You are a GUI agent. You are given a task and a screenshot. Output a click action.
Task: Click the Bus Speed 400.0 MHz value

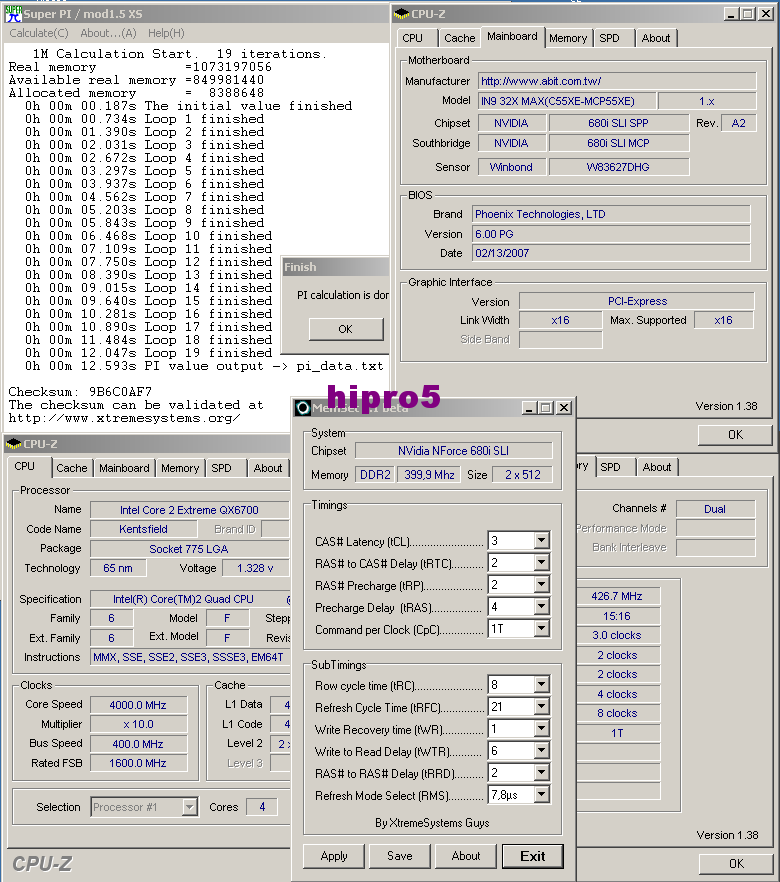coord(138,744)
